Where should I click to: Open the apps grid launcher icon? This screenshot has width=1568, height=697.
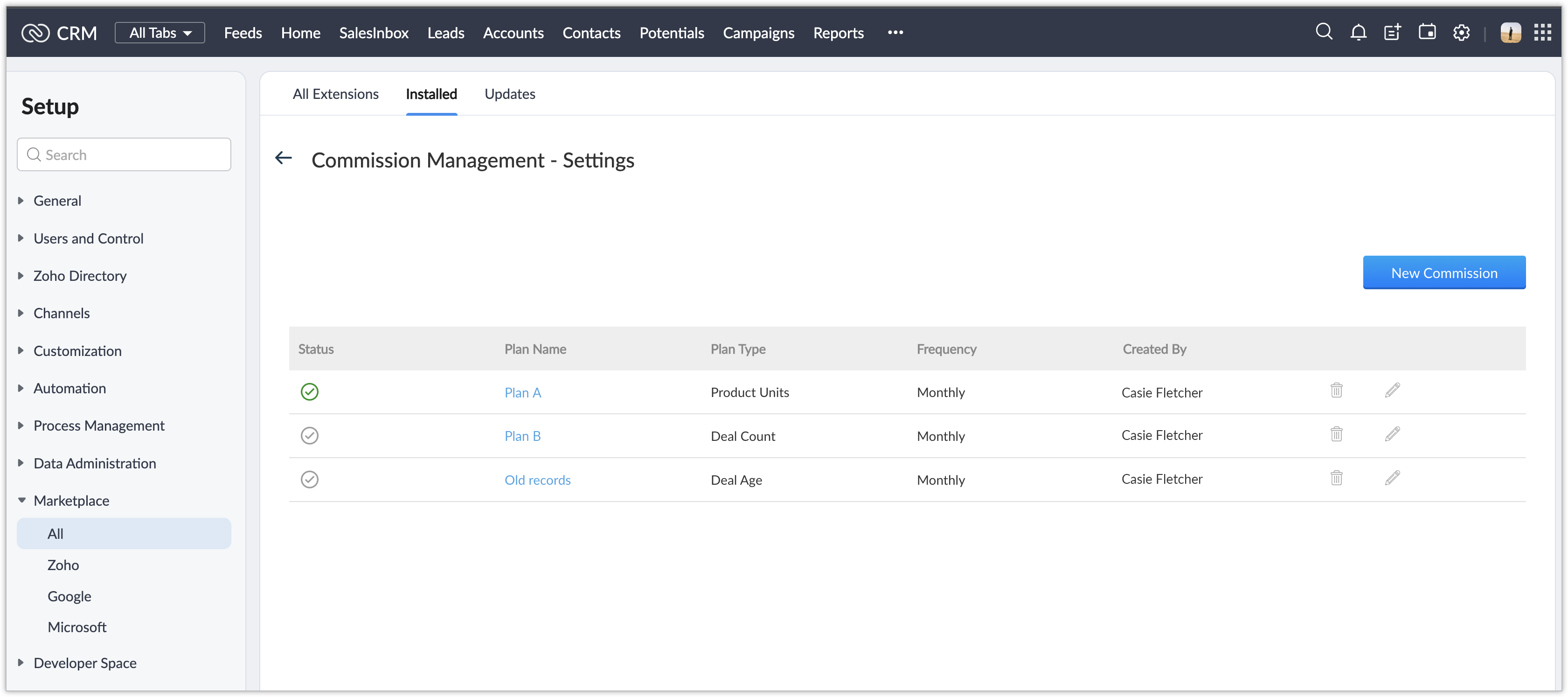1542,32
